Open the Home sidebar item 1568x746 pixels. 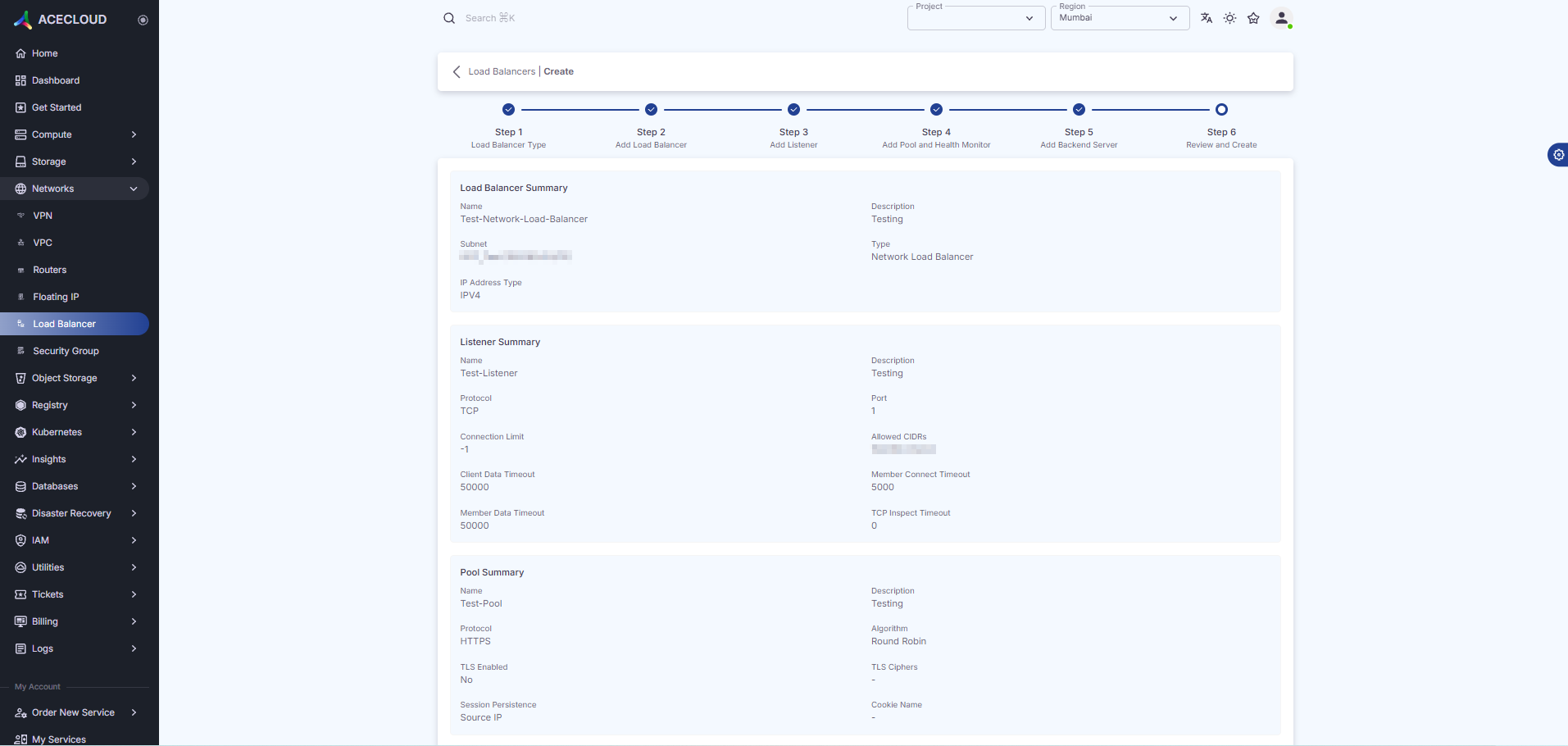coord(44,53)
